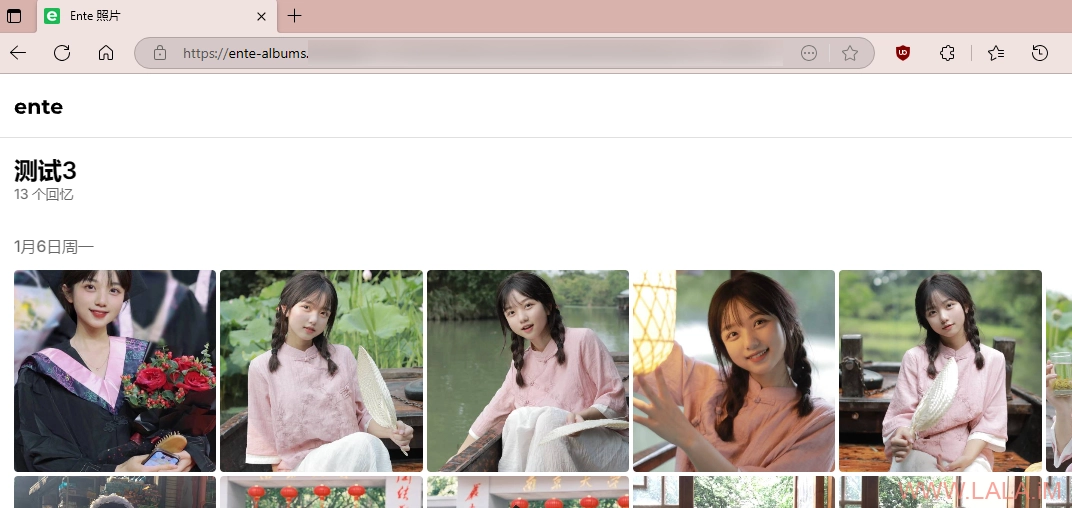1072x508 pixels.
Task: Open the address bar more options icon
Action: [809, 53]
